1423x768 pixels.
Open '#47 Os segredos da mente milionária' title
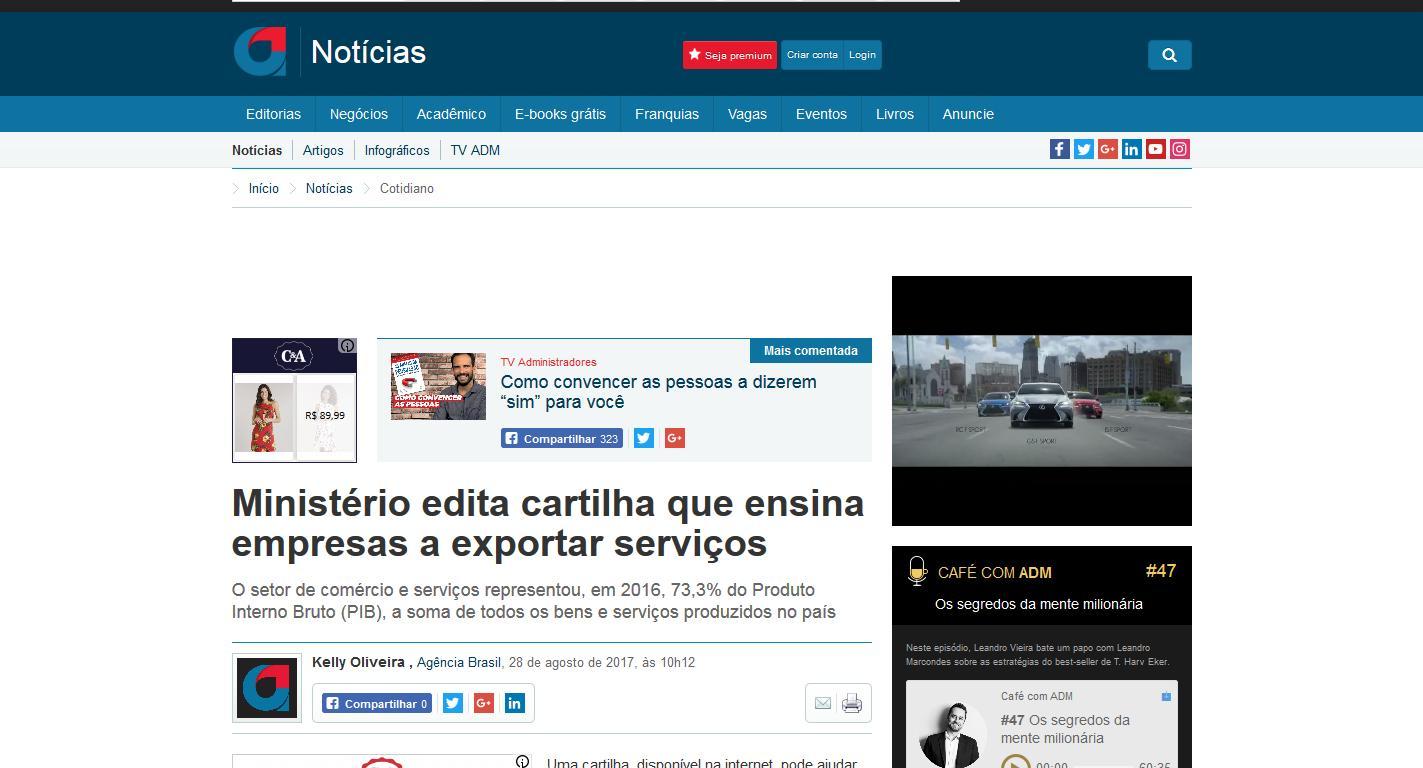click(1066, 729)
